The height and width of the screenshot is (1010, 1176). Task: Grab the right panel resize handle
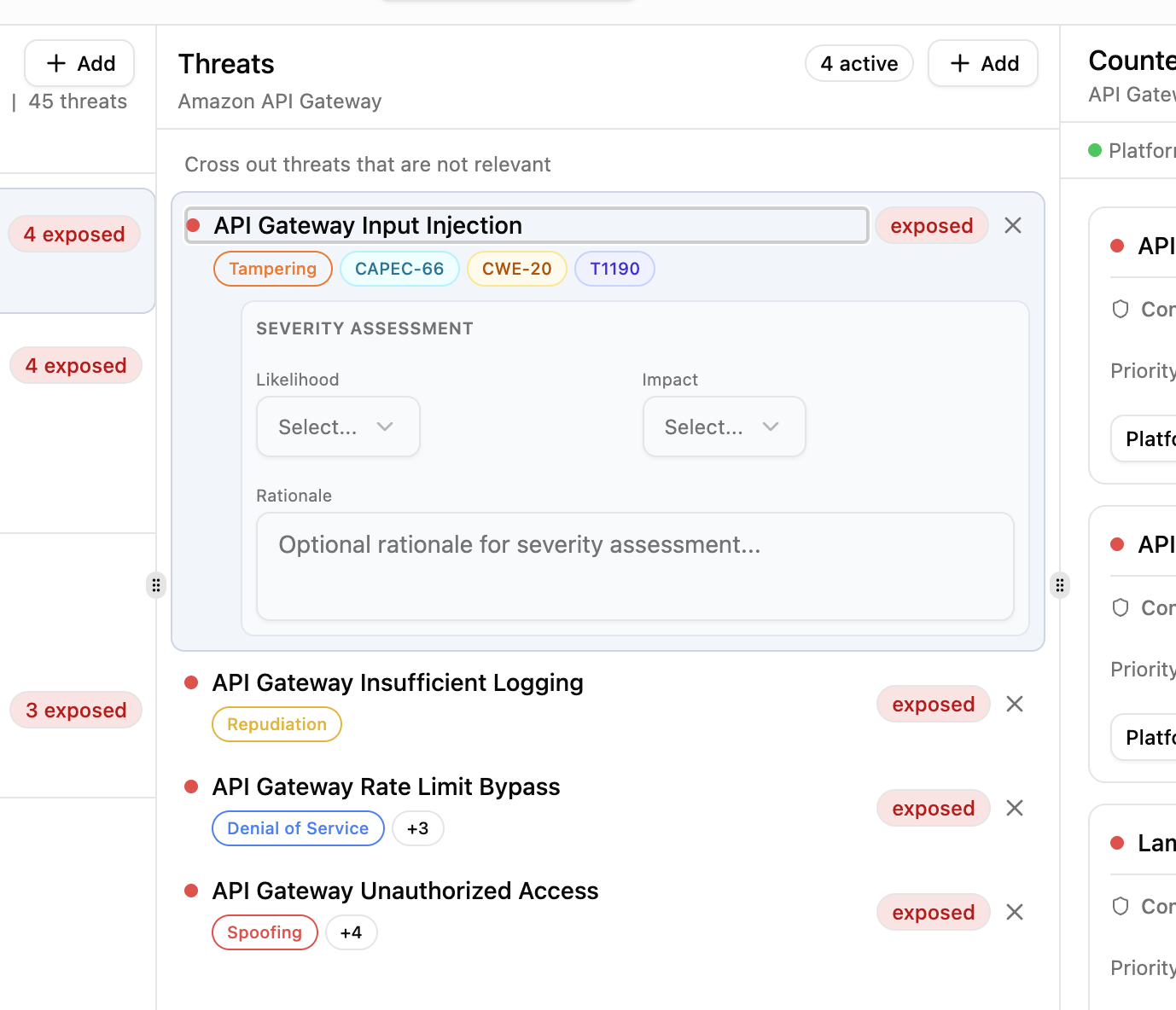click(1060, 585)
